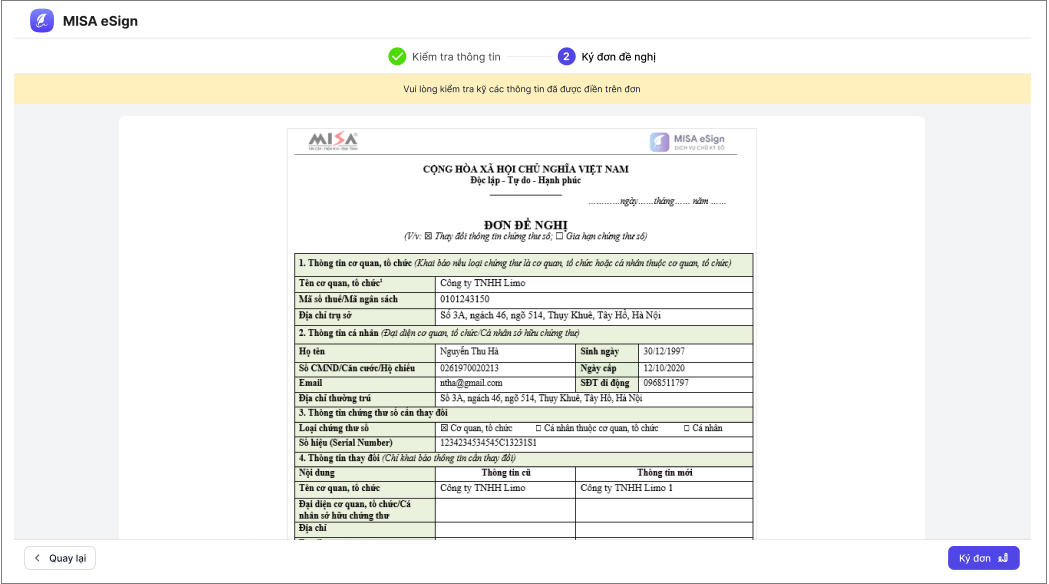The image size is (1049, 584).
Task: Click the step 2 number circle
Action: coord(566,56)
